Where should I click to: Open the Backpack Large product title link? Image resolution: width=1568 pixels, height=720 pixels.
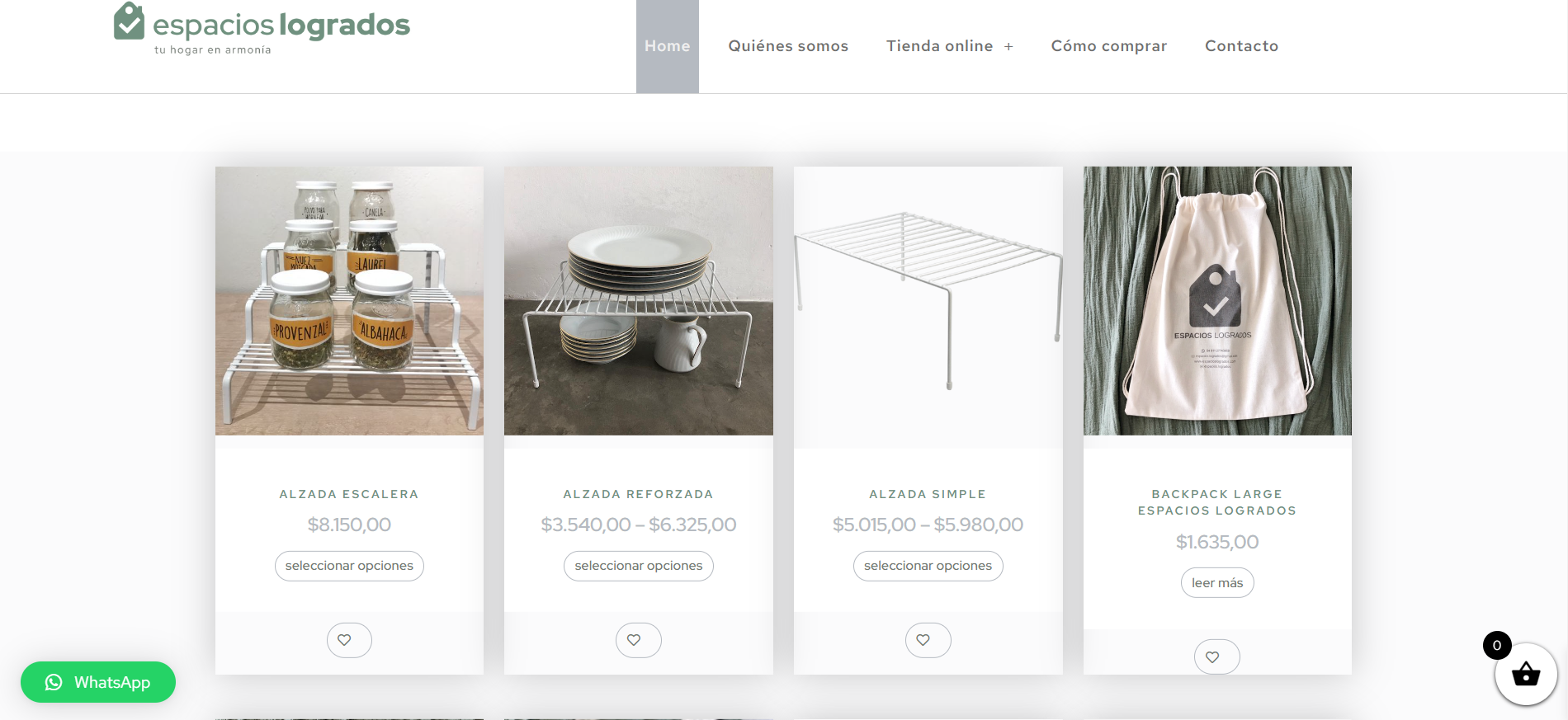(1217, 502)
